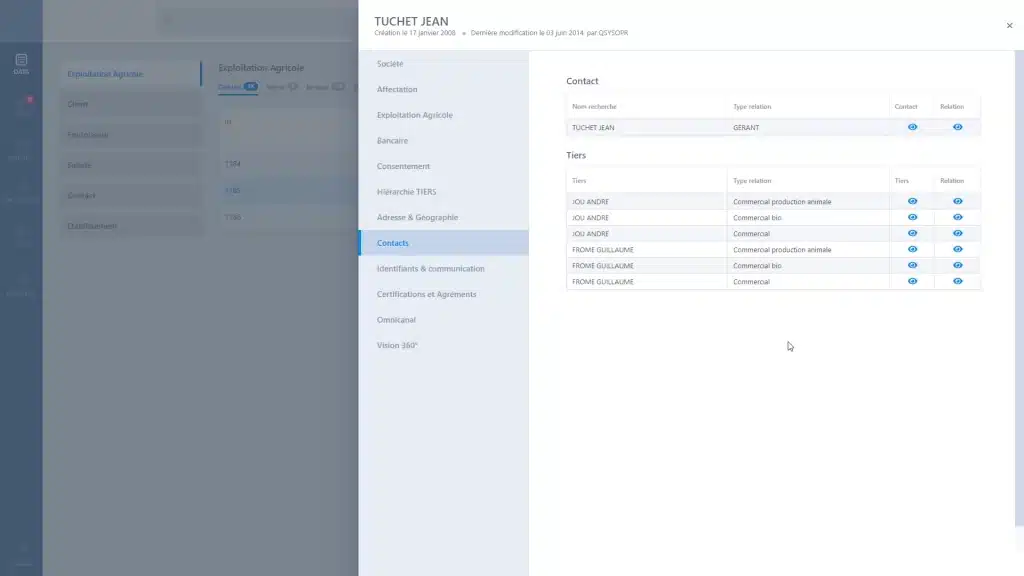View Relation for JOU ANDRE Commercial production animale
This screenshot has height=576, width=1024.
coord(957,201)
